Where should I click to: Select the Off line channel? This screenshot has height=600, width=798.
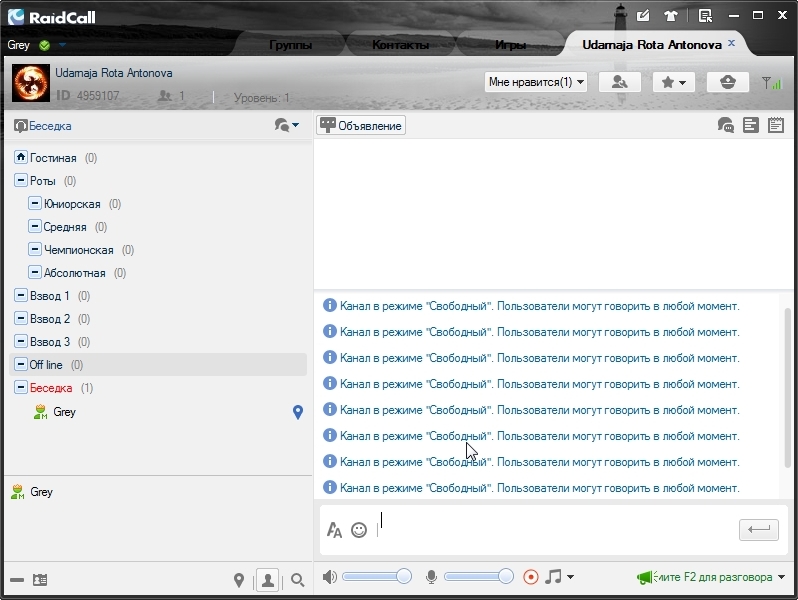click(158, 364)
